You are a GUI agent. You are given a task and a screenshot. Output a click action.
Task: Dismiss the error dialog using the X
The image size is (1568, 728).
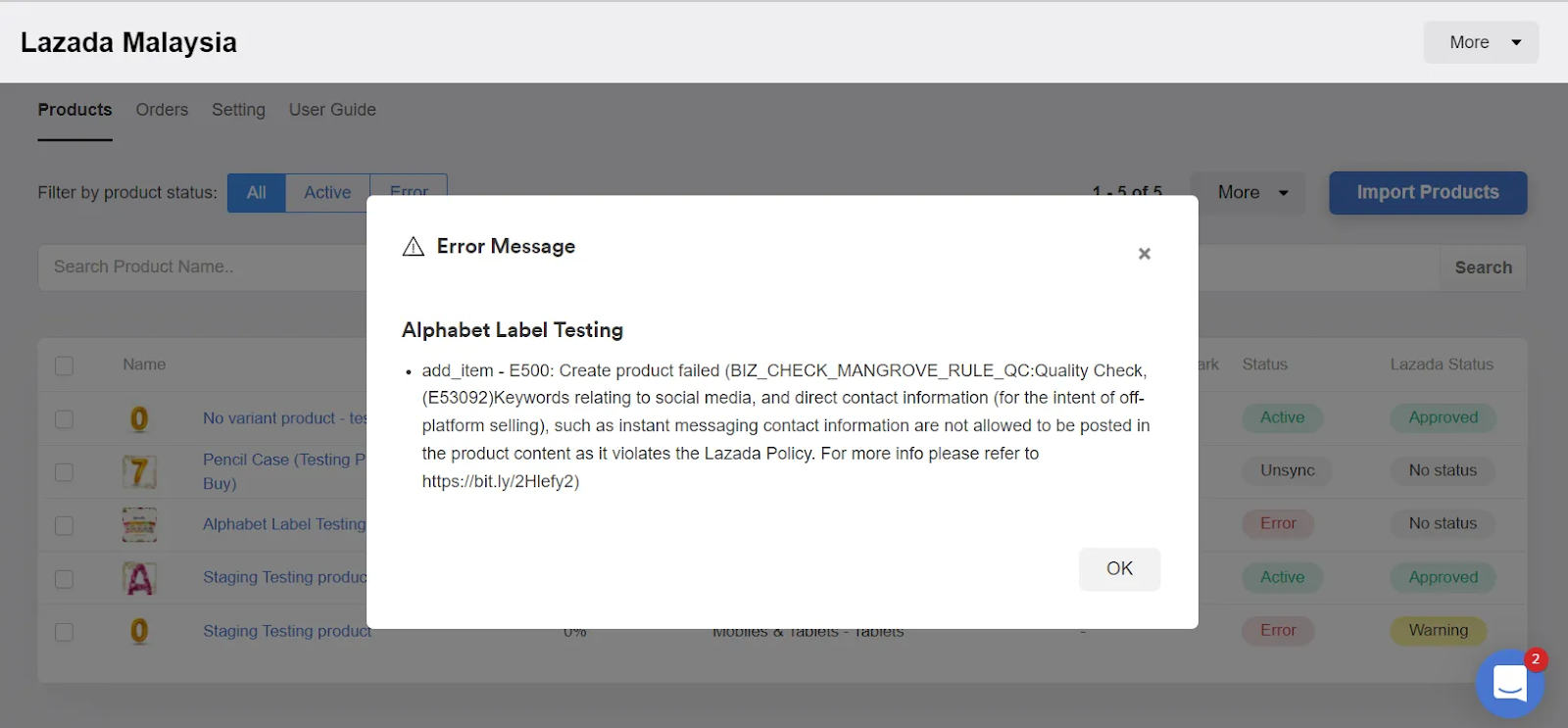pos(1144,253)
